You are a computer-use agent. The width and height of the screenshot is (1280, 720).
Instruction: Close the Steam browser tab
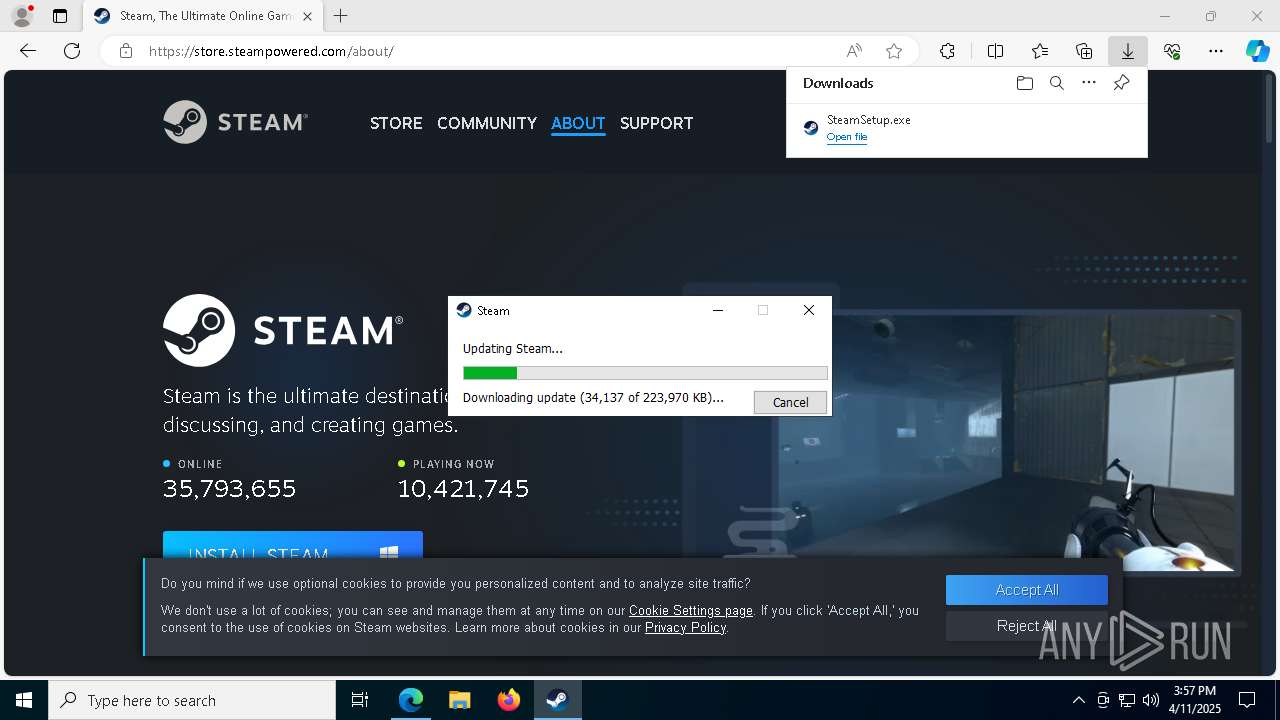[x=307, y=16]
